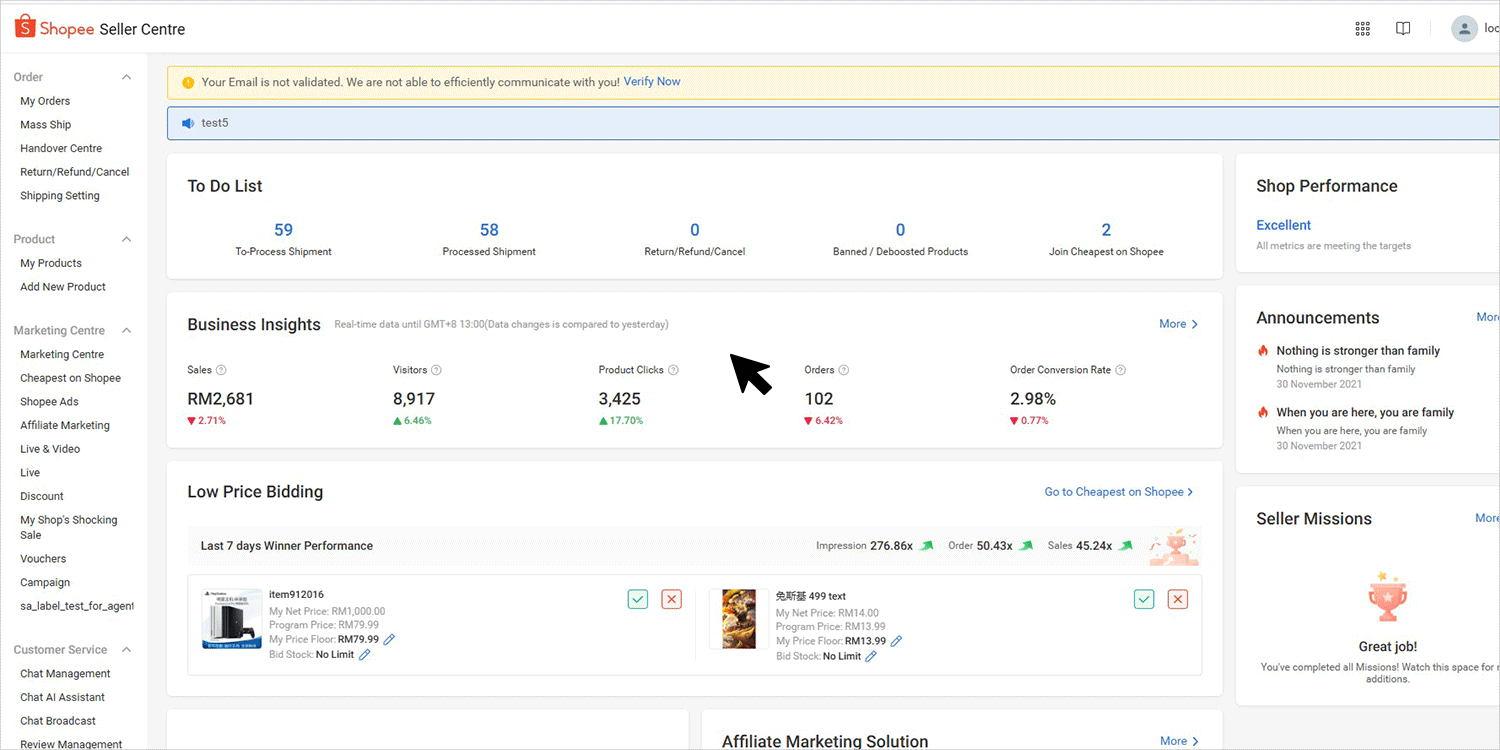Select Chat Management in the sidebar
This screenshot has width=1500, height=750.
[x=64, y=673]
